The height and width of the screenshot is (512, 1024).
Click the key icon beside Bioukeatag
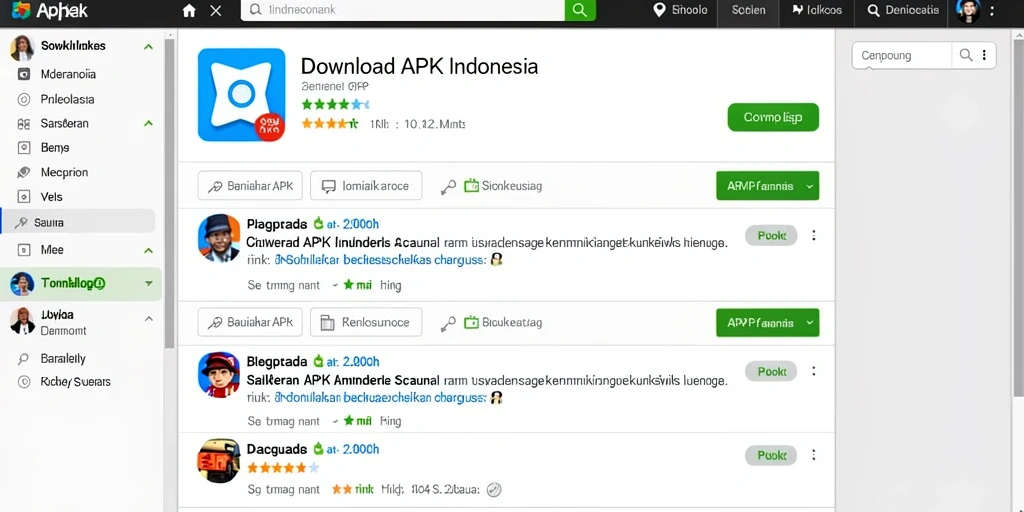pos(448,323)
